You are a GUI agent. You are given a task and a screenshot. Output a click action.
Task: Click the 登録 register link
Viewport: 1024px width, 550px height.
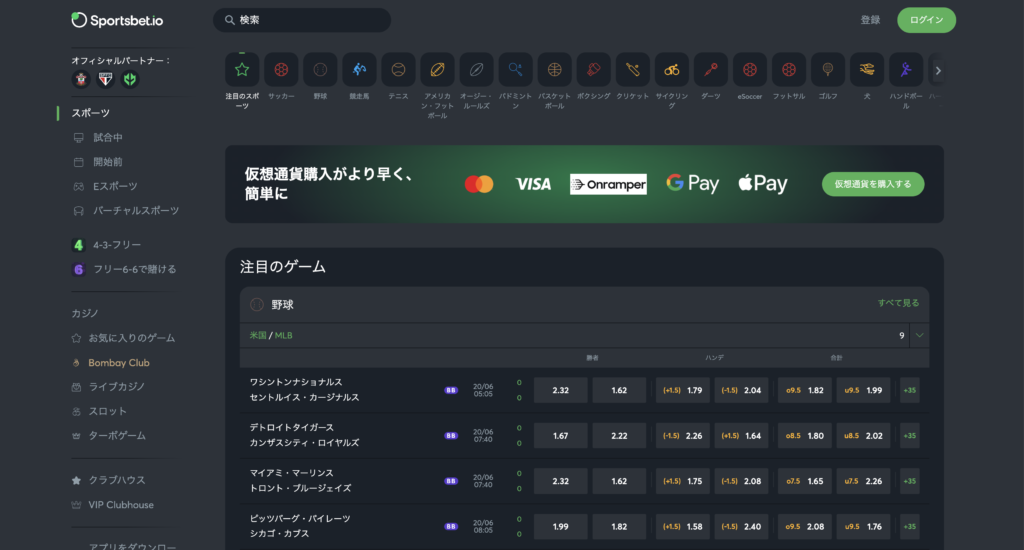coord(870,20)
